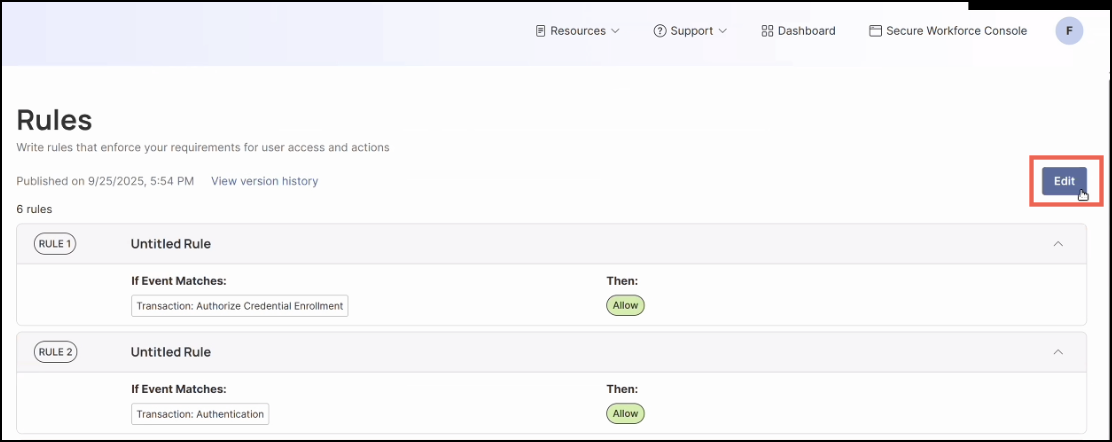The image size is (1112, 442).
Task: Click the RULE 1 badge
Action: point(55,243)
